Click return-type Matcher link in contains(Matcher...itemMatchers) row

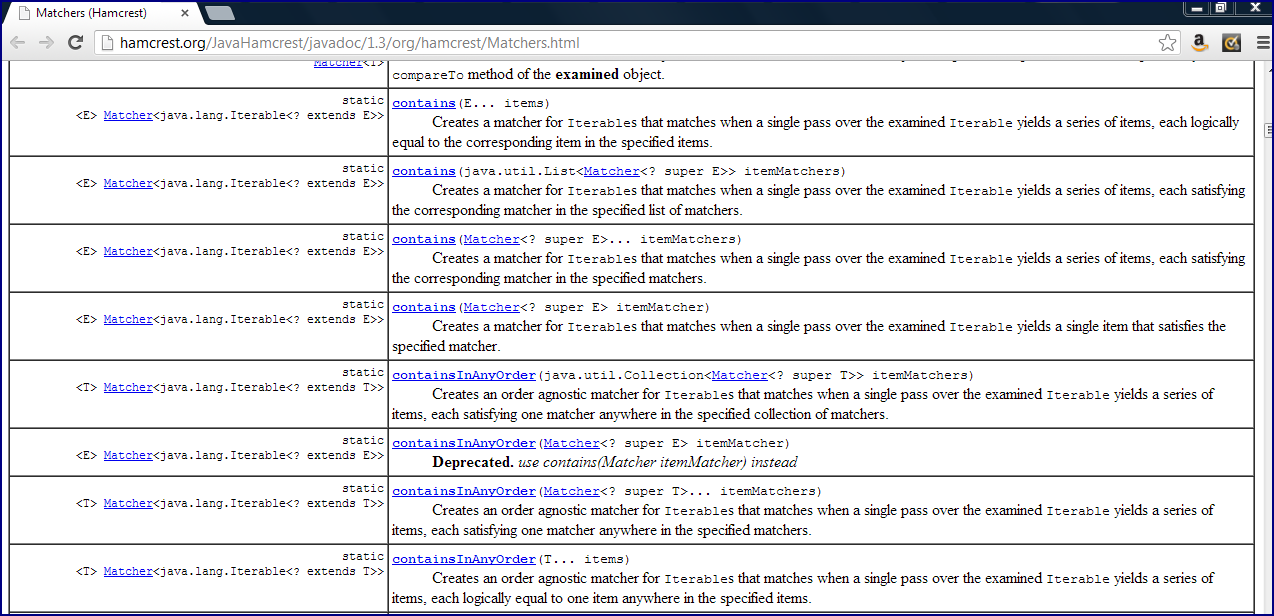pyautogui.click(x=128, y=251)
